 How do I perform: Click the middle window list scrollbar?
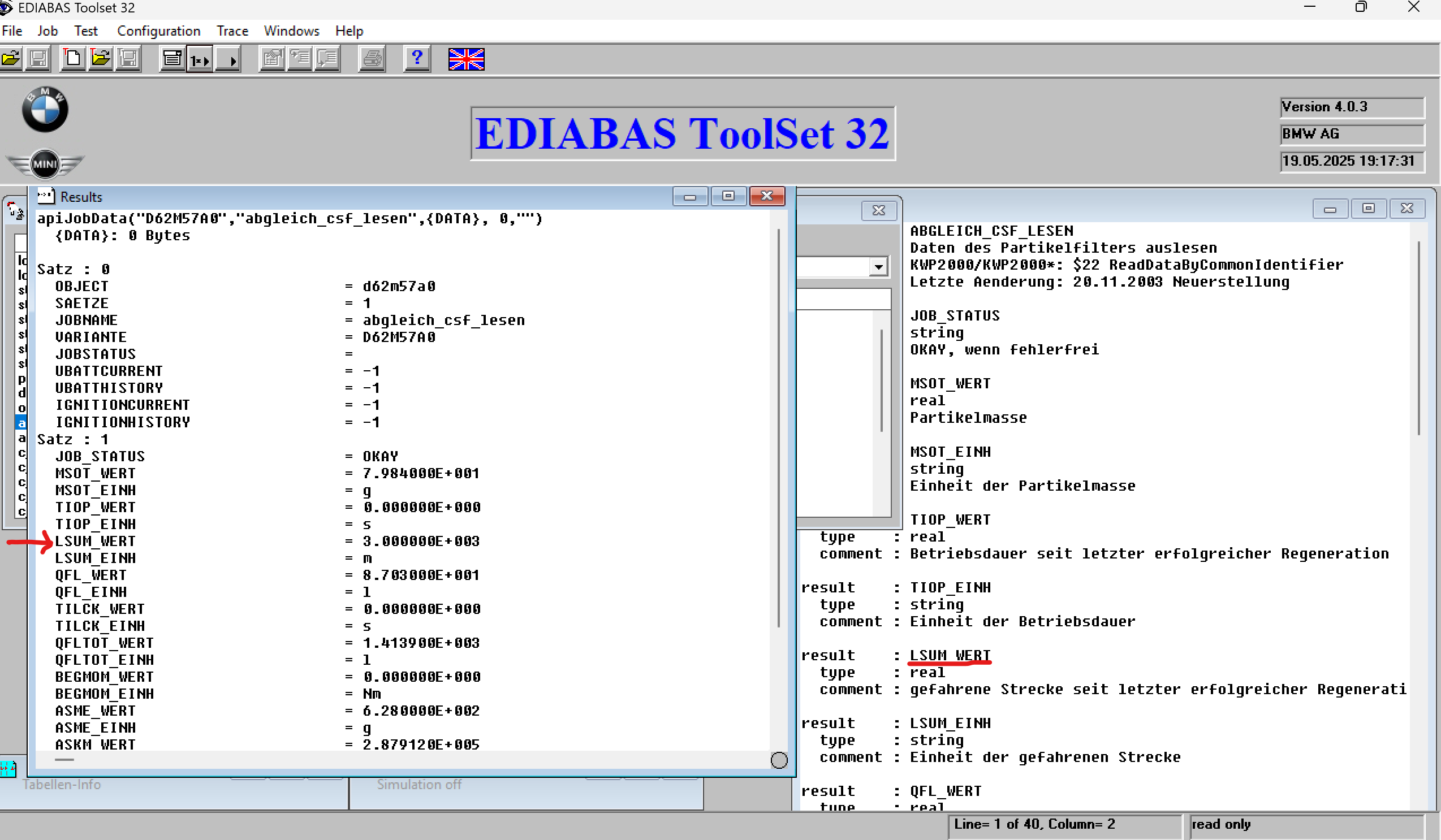(x=882, y=380)
